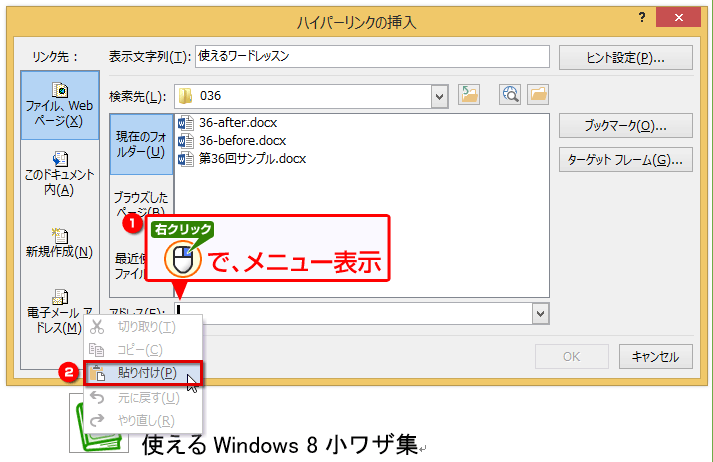Click the キャンセル button
The image size is (713, 462).
656,357
